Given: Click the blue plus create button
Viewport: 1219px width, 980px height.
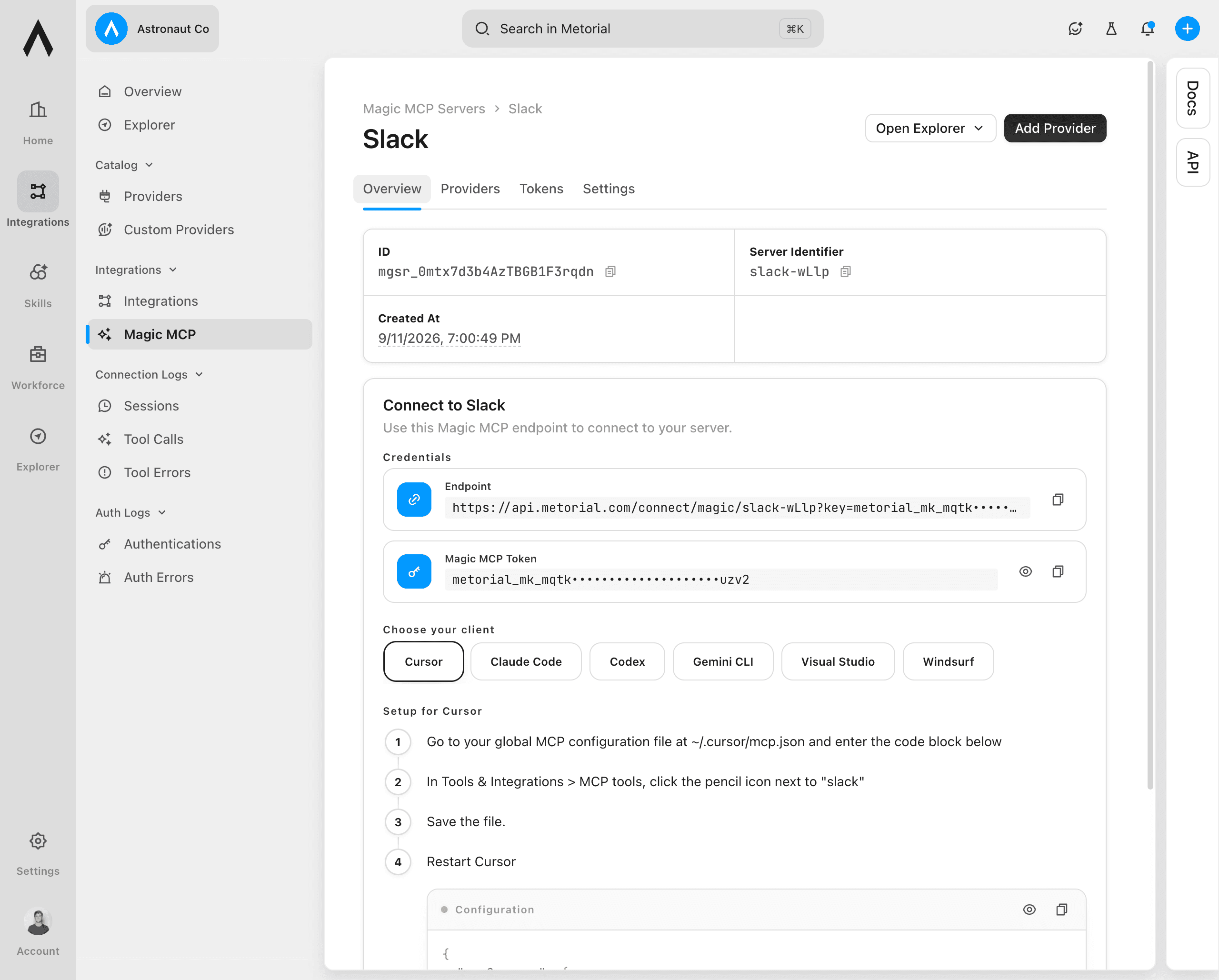Looking at the screenshot, I should [x=1188, y=29].
